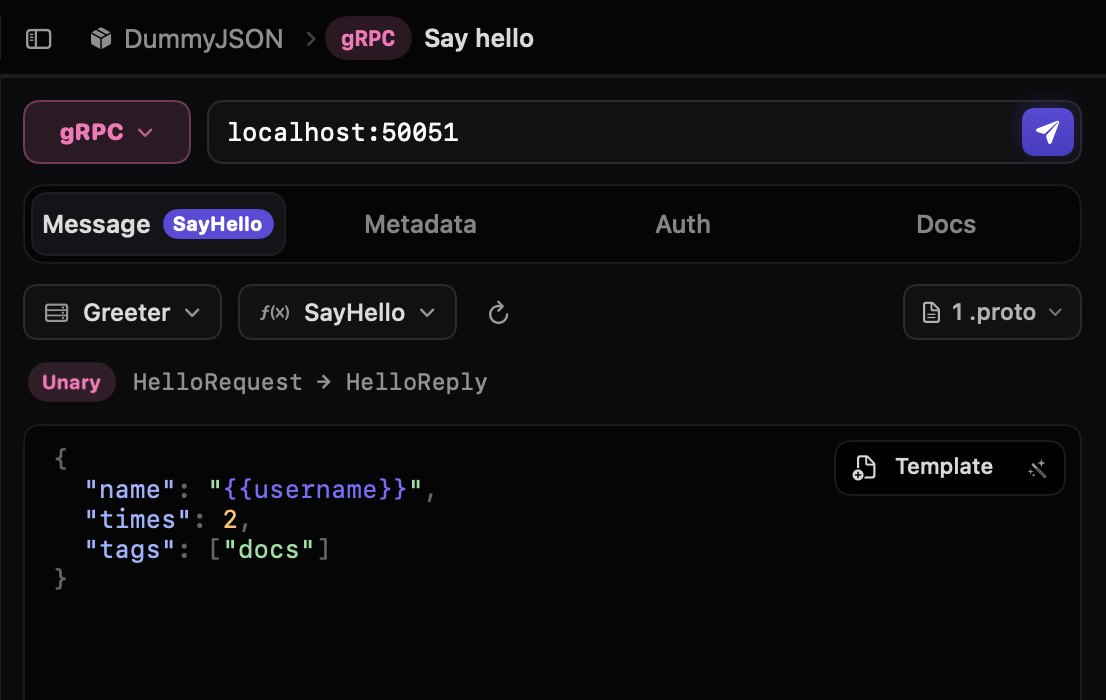Click the DummyJSON workspace cube icon

tap(101, 38)
